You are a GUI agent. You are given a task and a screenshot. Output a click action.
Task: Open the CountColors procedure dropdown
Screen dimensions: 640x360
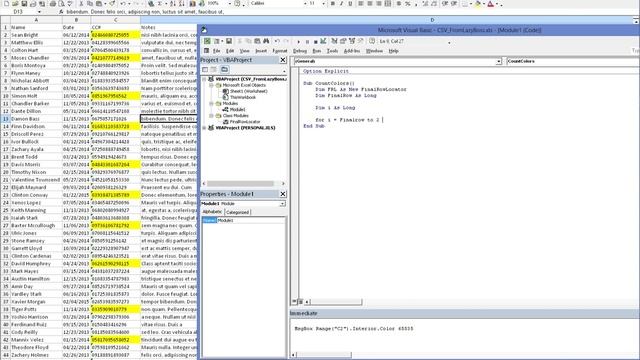(573, 61)
